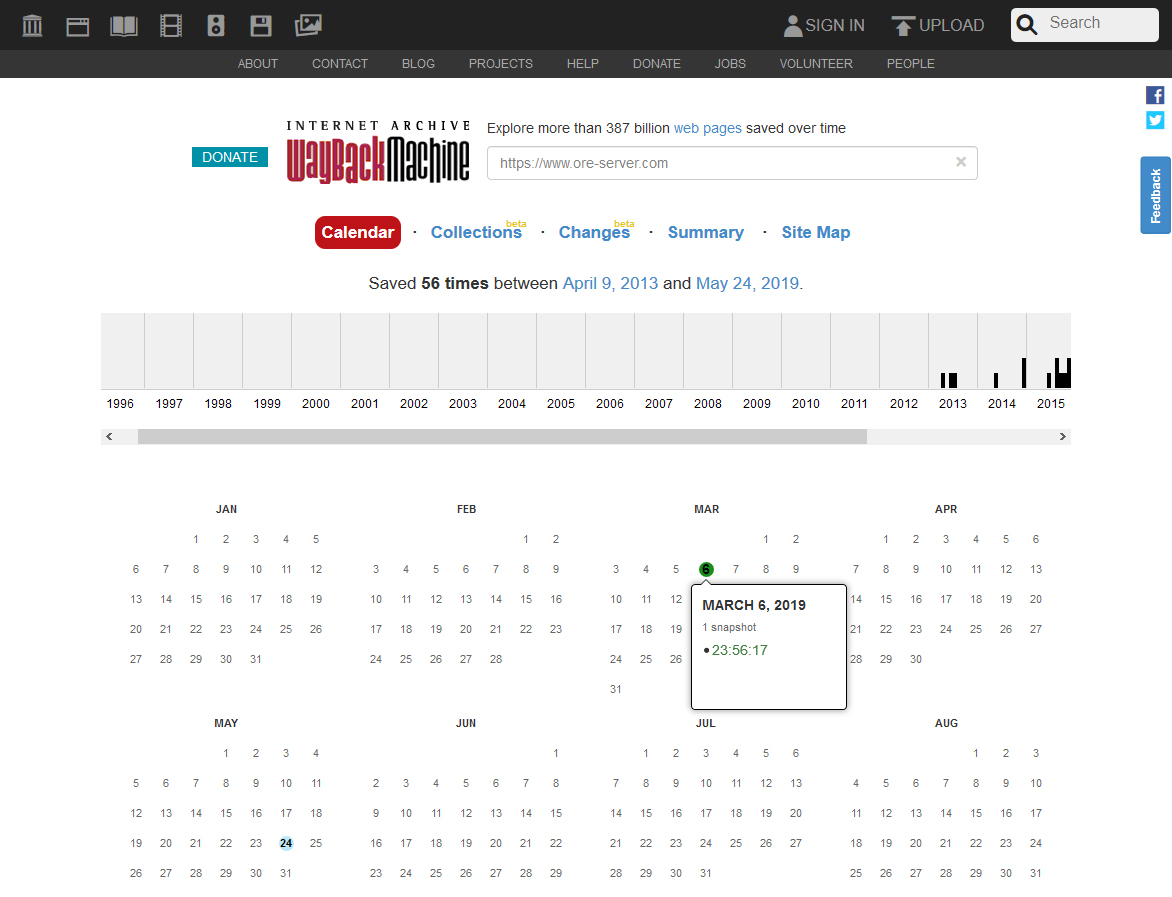Viewport: 1172px width, 897px height.
Task: Open the Audio speaker icon
Action: 216,26
